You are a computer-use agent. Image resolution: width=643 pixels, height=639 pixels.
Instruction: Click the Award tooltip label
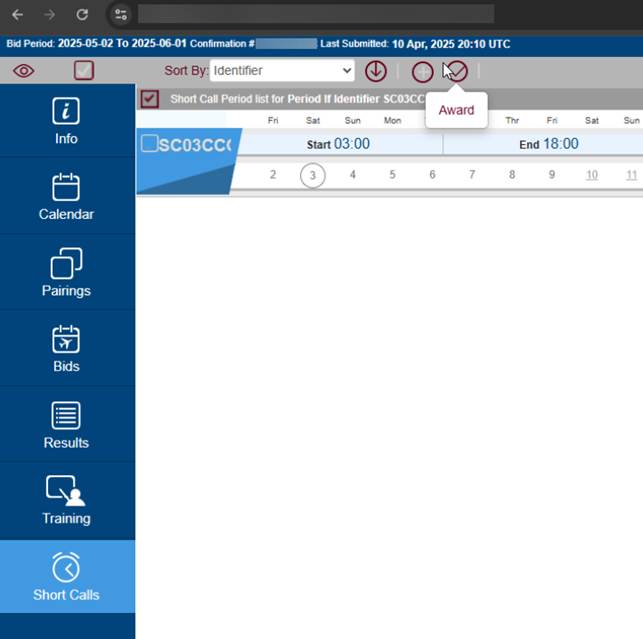(x=456, y=110)
